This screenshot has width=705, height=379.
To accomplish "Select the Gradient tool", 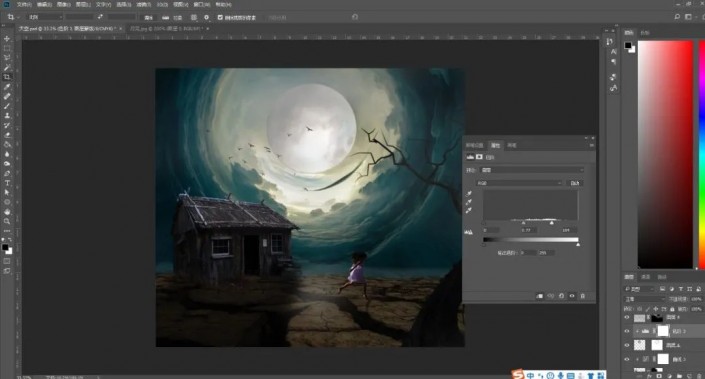I will (x=7, y=144).
